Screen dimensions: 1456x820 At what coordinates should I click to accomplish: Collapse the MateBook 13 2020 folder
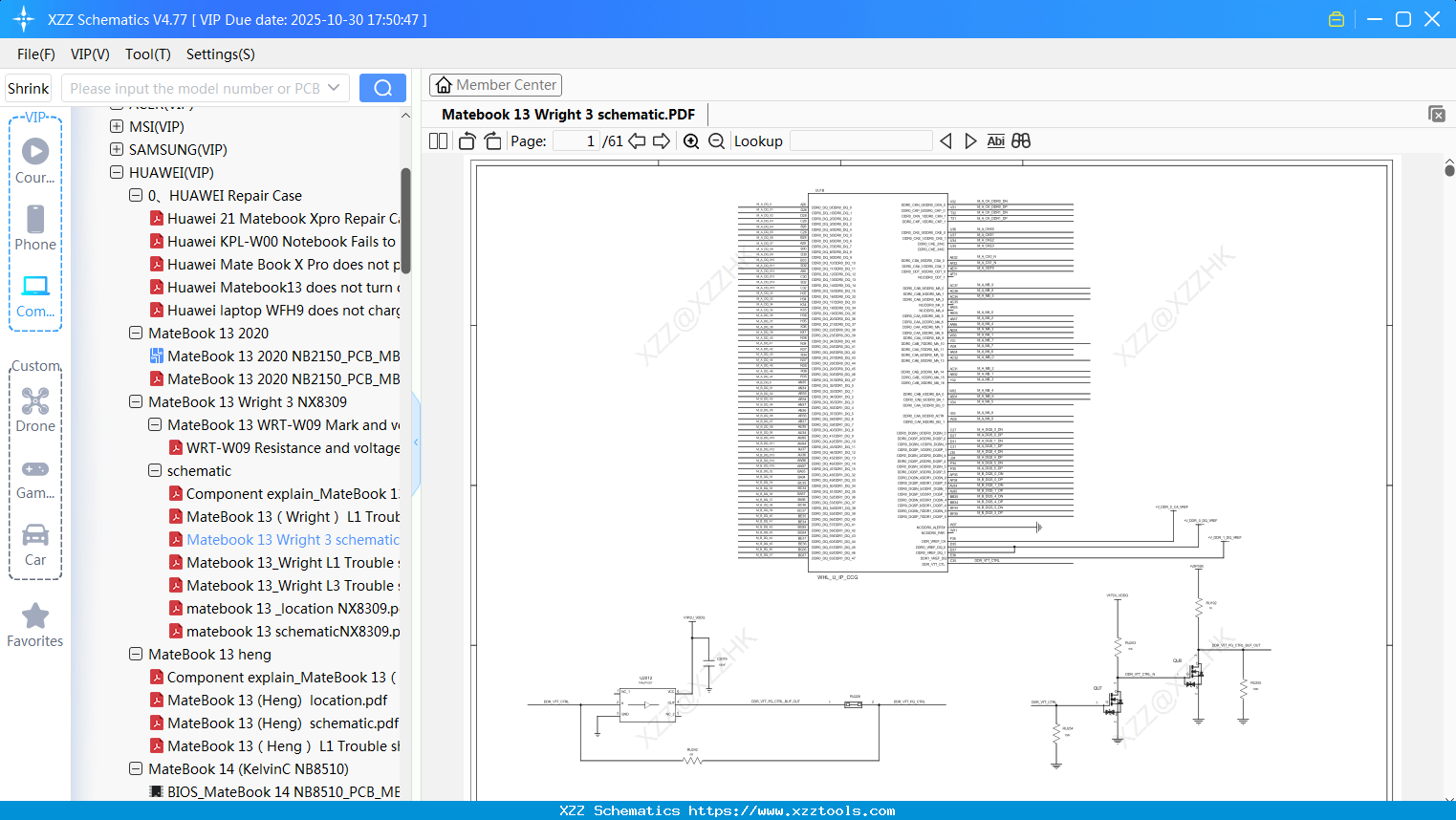point(136,333)
